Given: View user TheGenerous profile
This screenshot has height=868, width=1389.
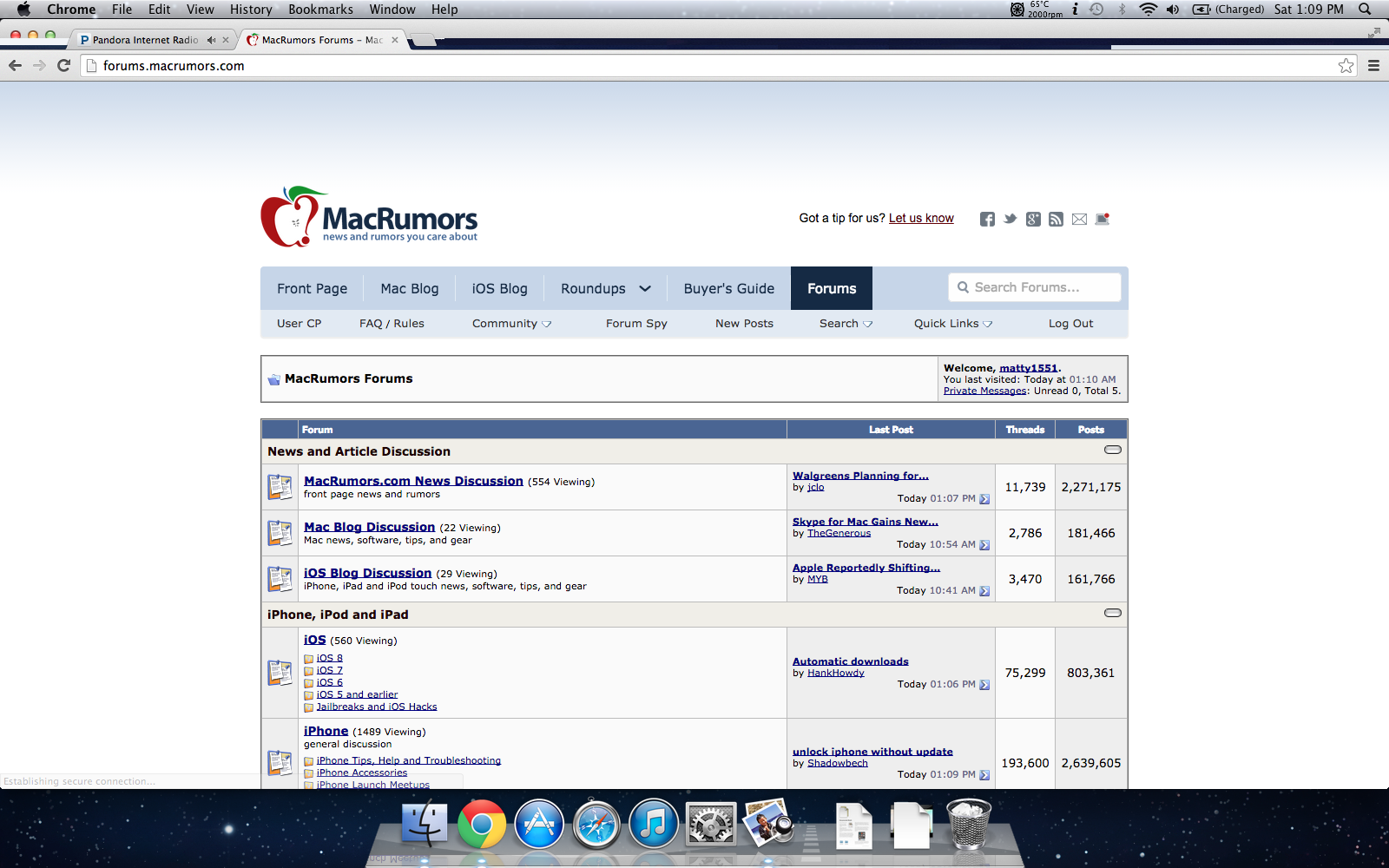Looking at the screenshot, I should pos(839,533).
